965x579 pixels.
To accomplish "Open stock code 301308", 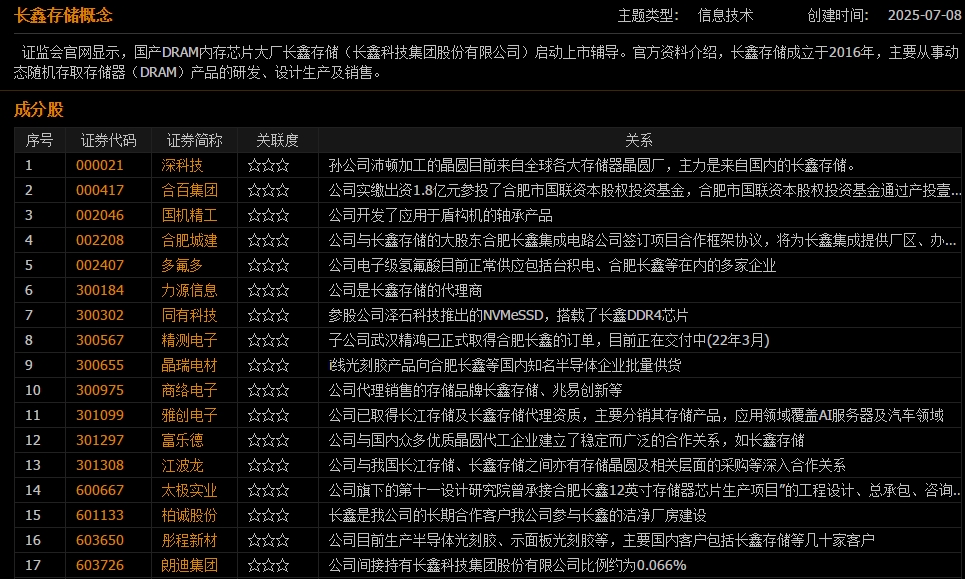I will pyautogui.click(x=100, y=465).
